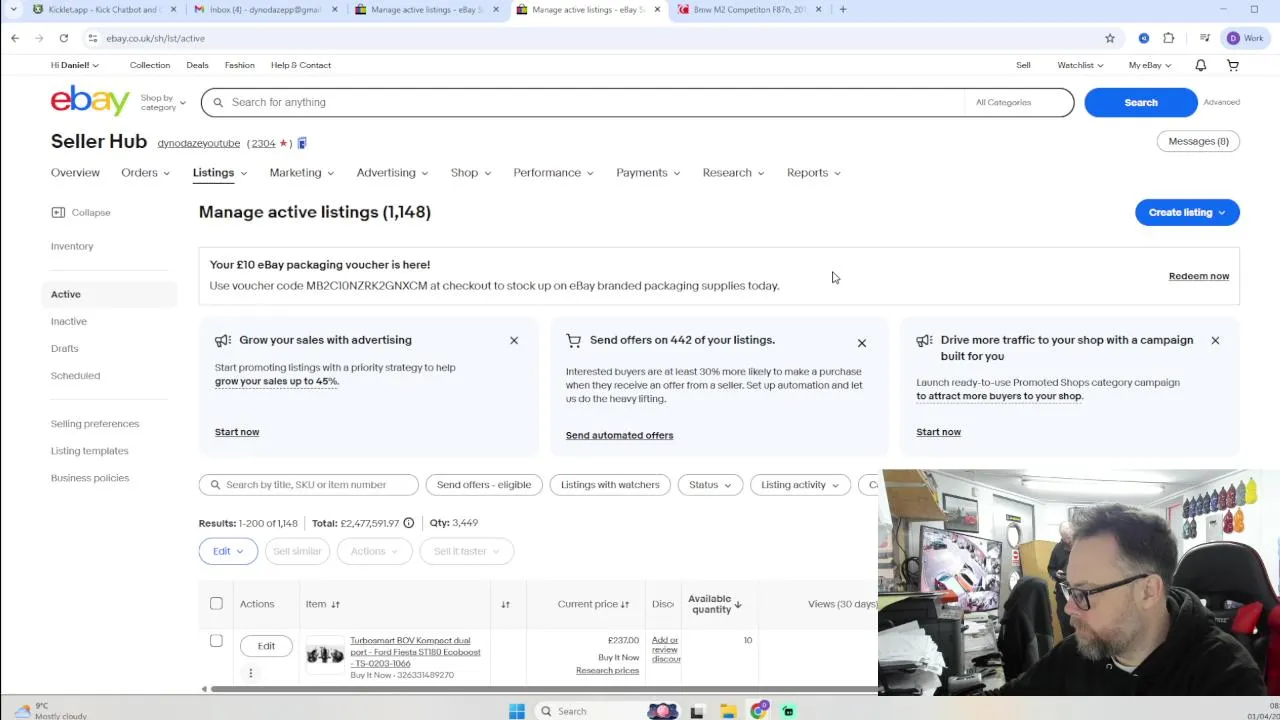Viewport: 1280px width, 720px height.
Task: Expand the Marketing dropdown
Action: (x=302, y=173)
